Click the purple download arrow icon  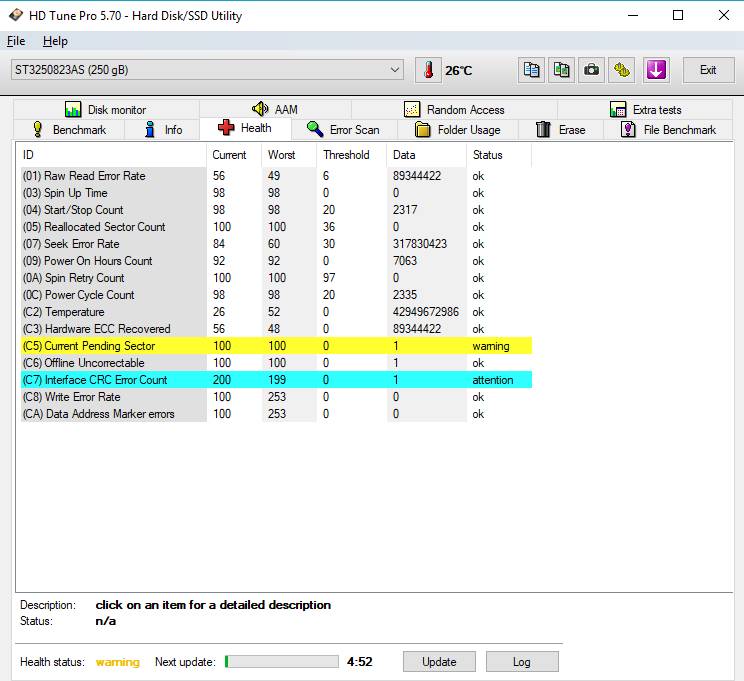[656, 70]
